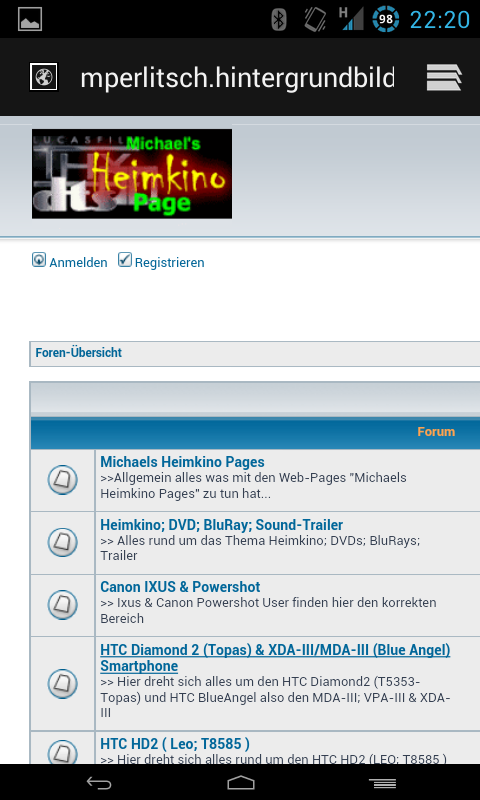Open Michael's Heimkino Page logo banner
This screenshot has width=480, height=800.
132,173
